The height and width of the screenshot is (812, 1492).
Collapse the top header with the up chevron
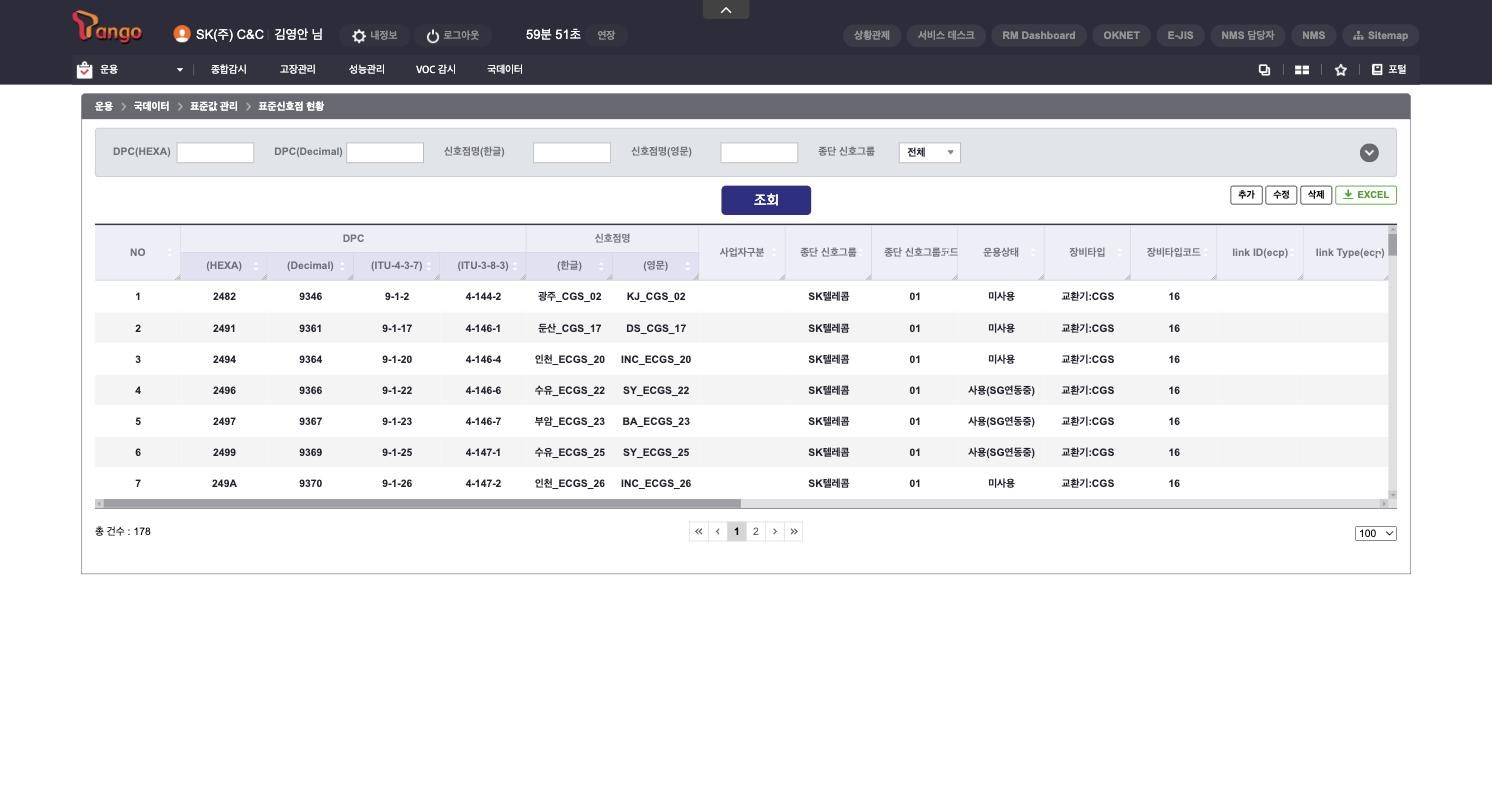[726, 9]
